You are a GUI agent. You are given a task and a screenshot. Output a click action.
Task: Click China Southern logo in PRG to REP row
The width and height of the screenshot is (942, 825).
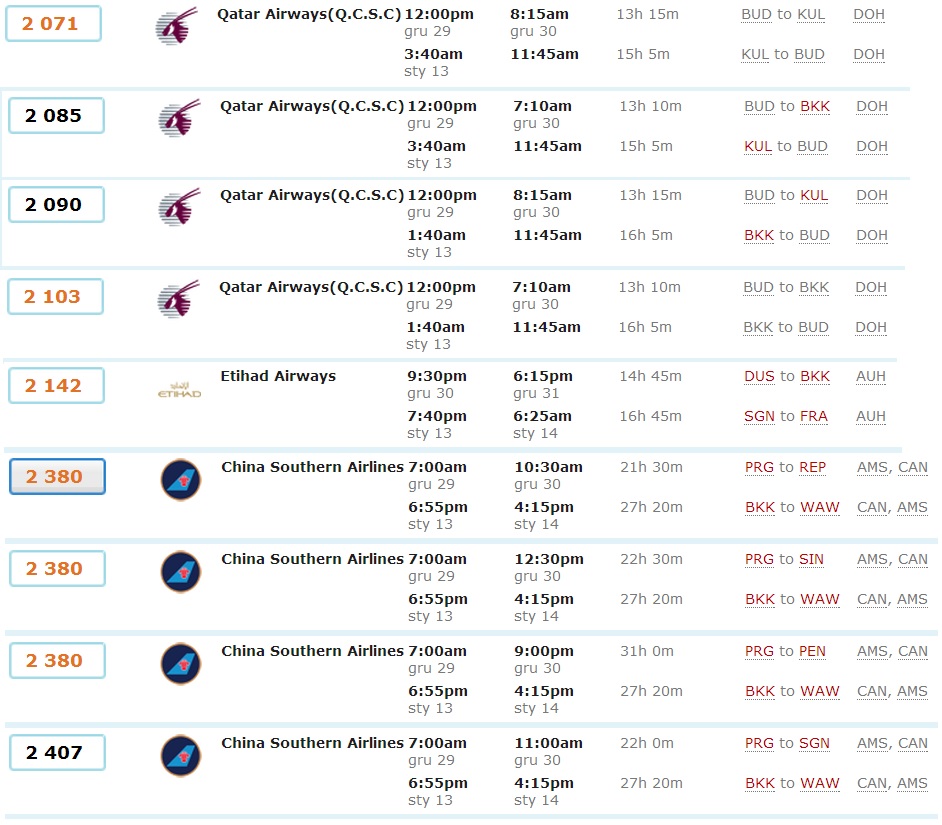coord(181,479)
